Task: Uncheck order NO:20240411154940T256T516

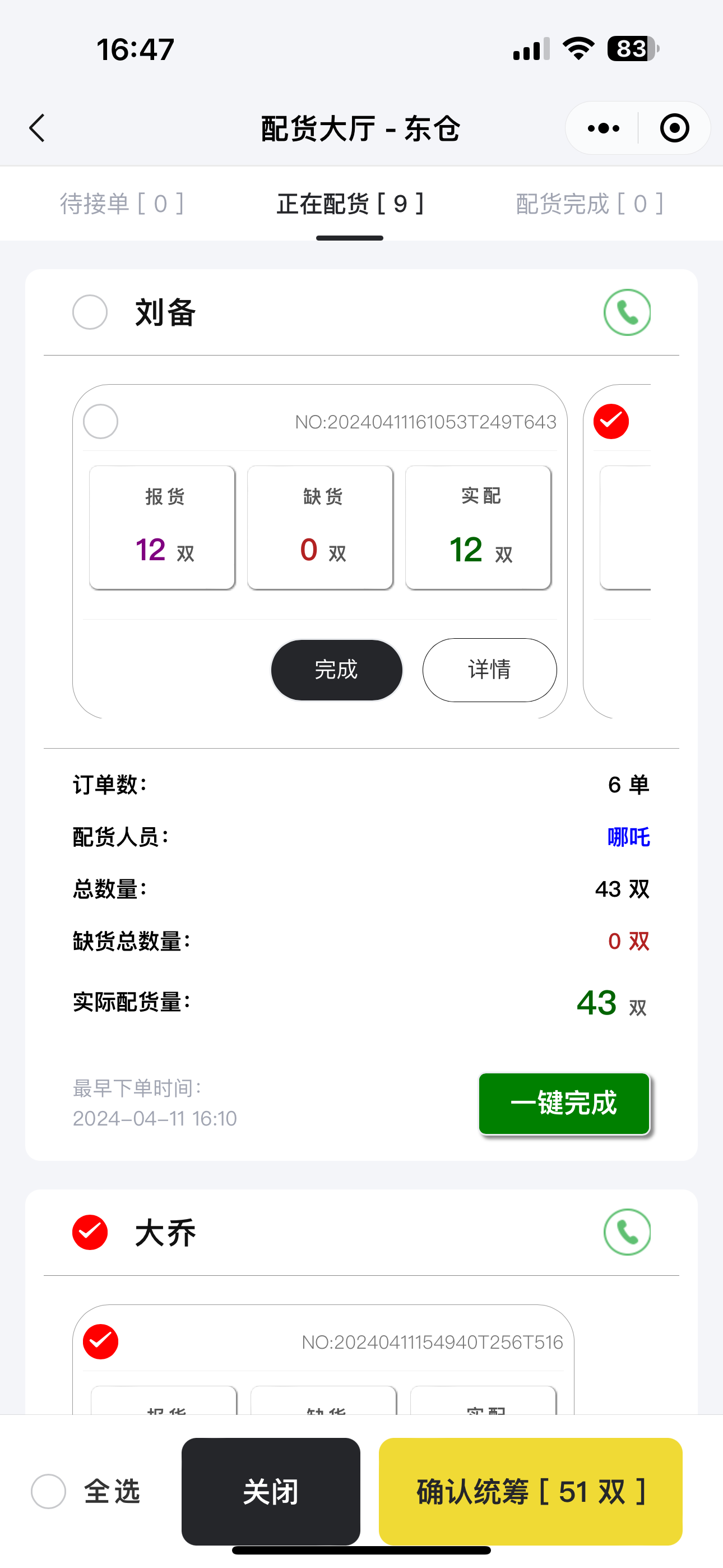Action: pyautogui.click(x=100, y=1341)
